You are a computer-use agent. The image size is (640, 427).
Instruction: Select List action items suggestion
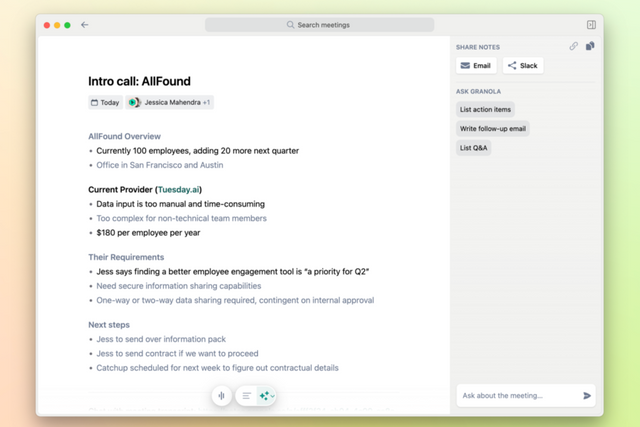(x=485, y=109)
